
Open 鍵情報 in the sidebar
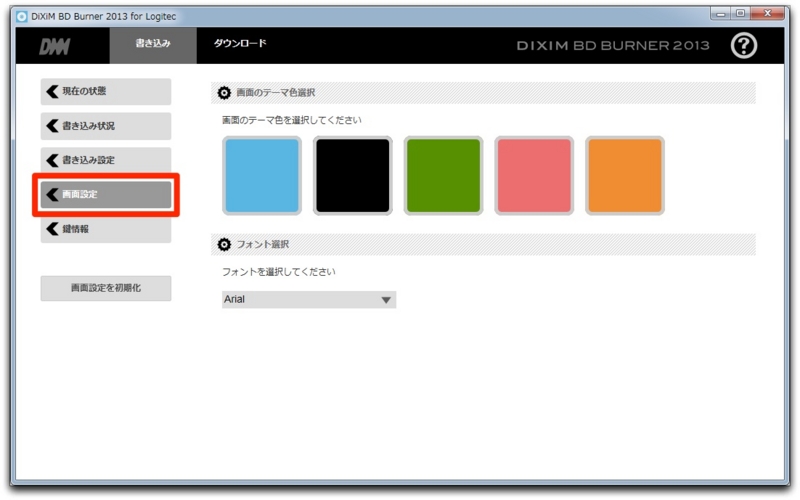point(106,229)
